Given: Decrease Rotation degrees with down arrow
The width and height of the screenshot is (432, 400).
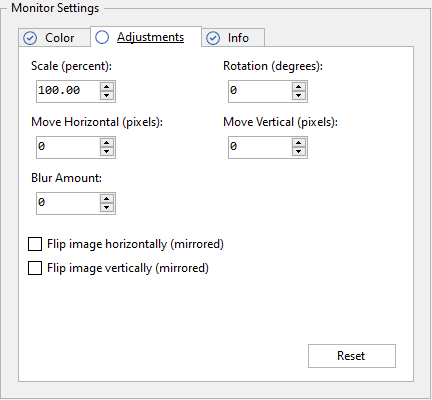Looking at the screenshot, I should (x=299, y=96).
